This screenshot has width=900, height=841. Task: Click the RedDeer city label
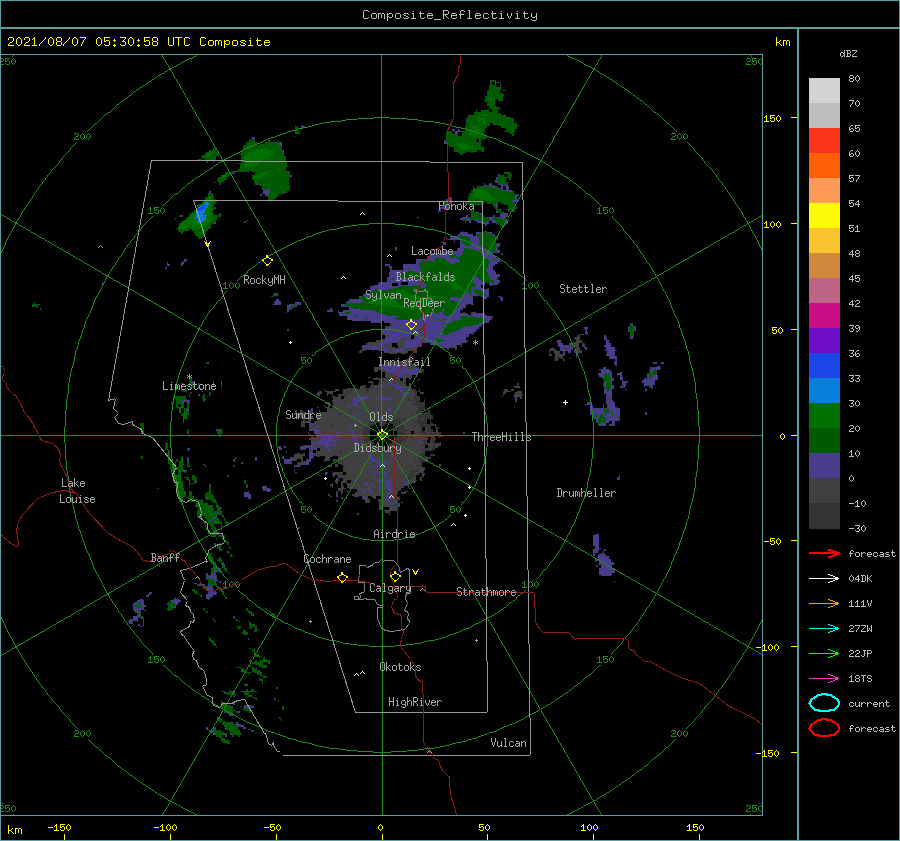(424, 303)
